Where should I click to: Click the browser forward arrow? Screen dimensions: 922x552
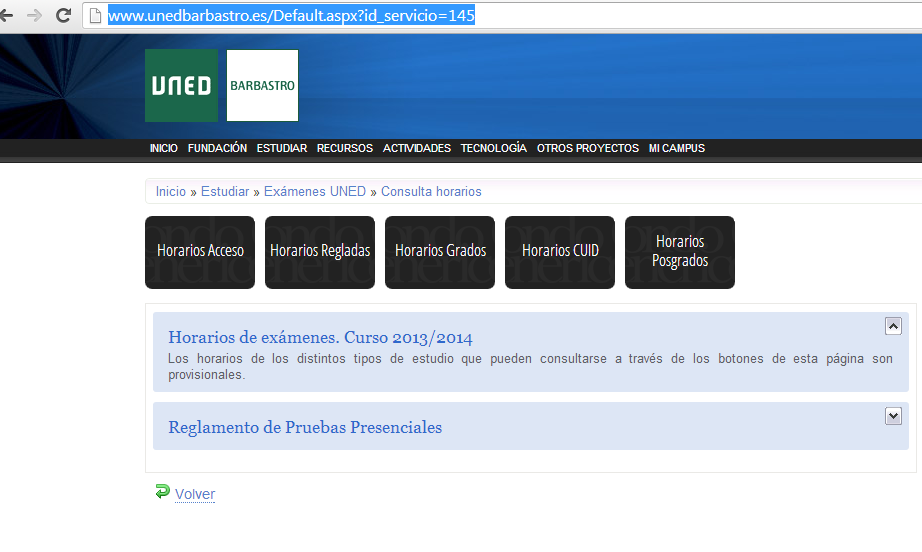click(x=35, y=16)
